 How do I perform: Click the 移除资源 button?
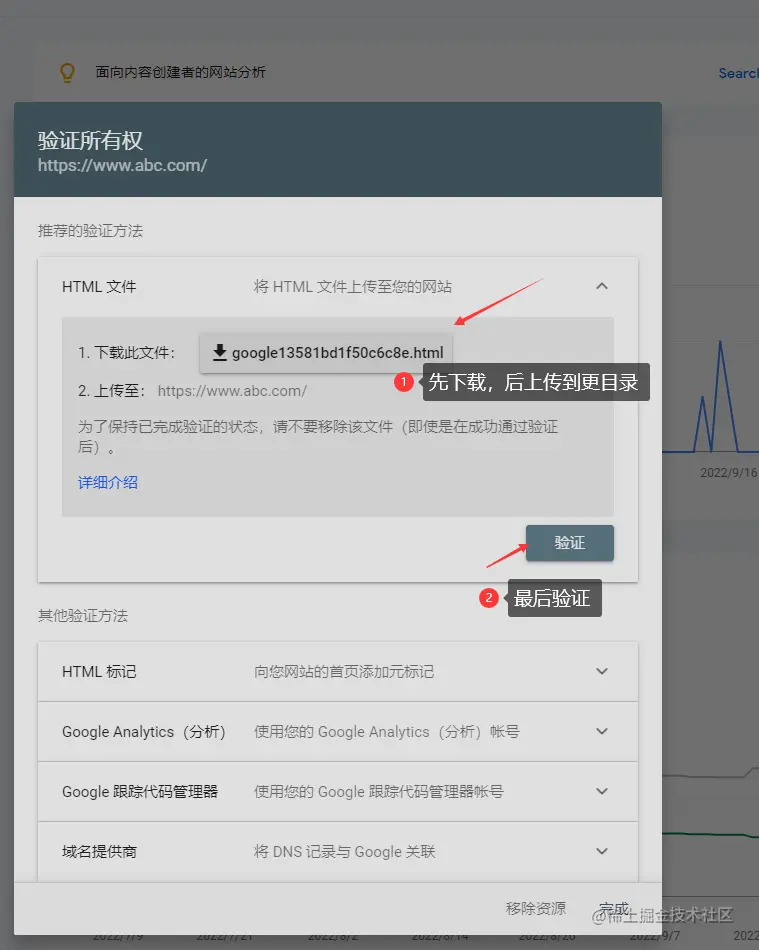(535, 908)
